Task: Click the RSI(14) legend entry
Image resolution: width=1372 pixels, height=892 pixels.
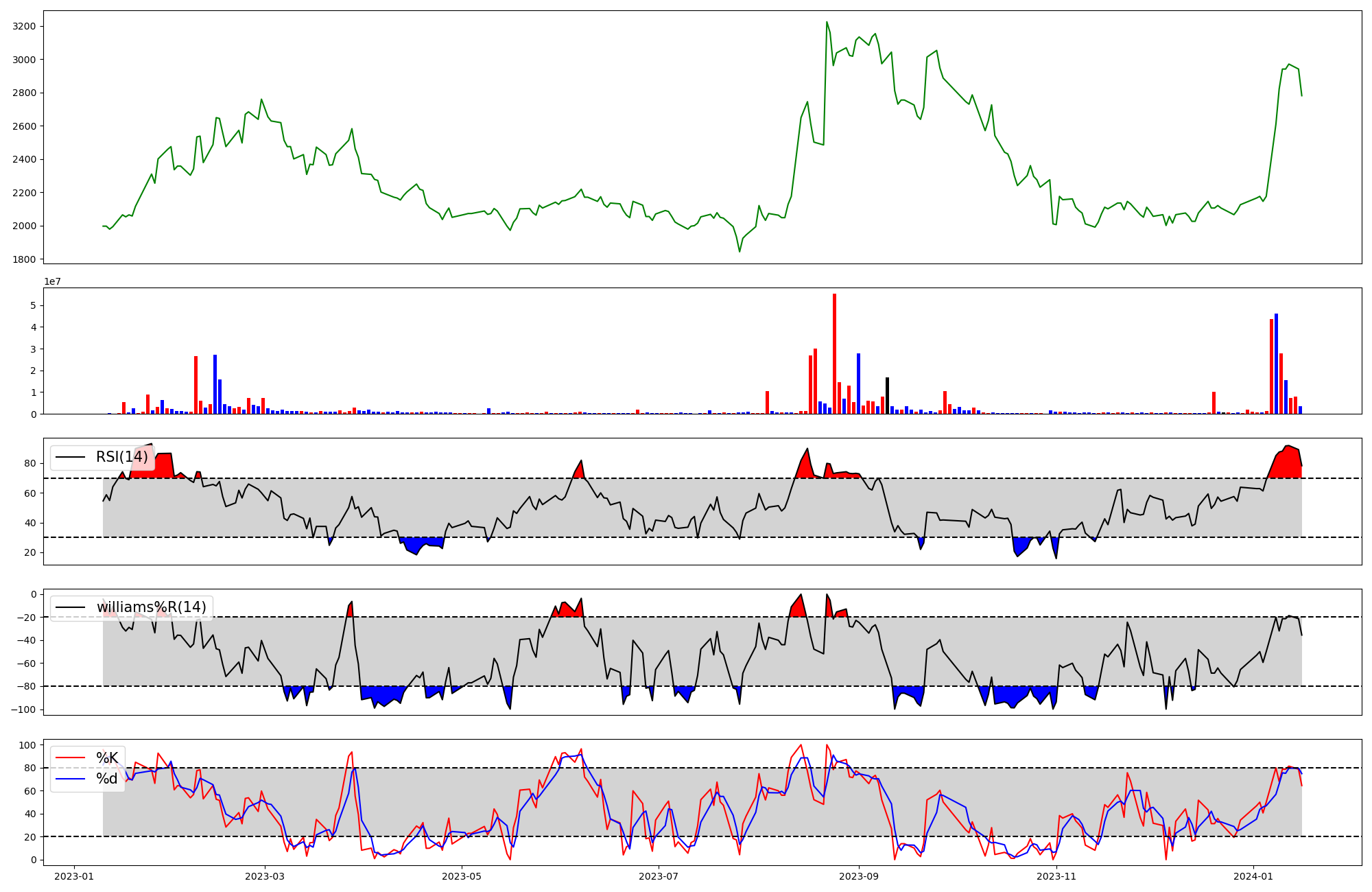Action: tap(121, 457)
